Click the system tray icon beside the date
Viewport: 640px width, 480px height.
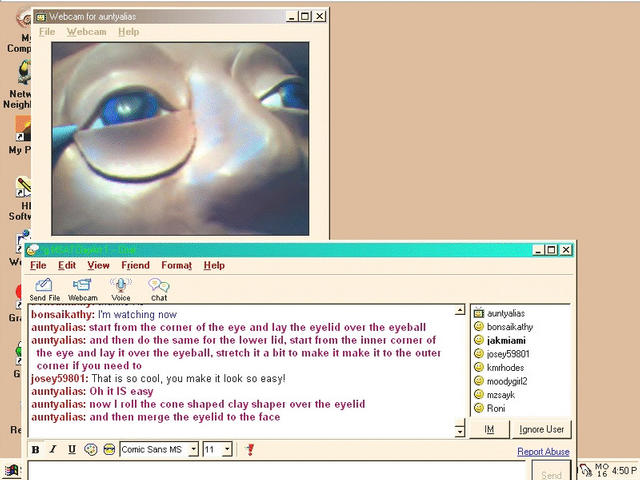(x=585, y=471)
